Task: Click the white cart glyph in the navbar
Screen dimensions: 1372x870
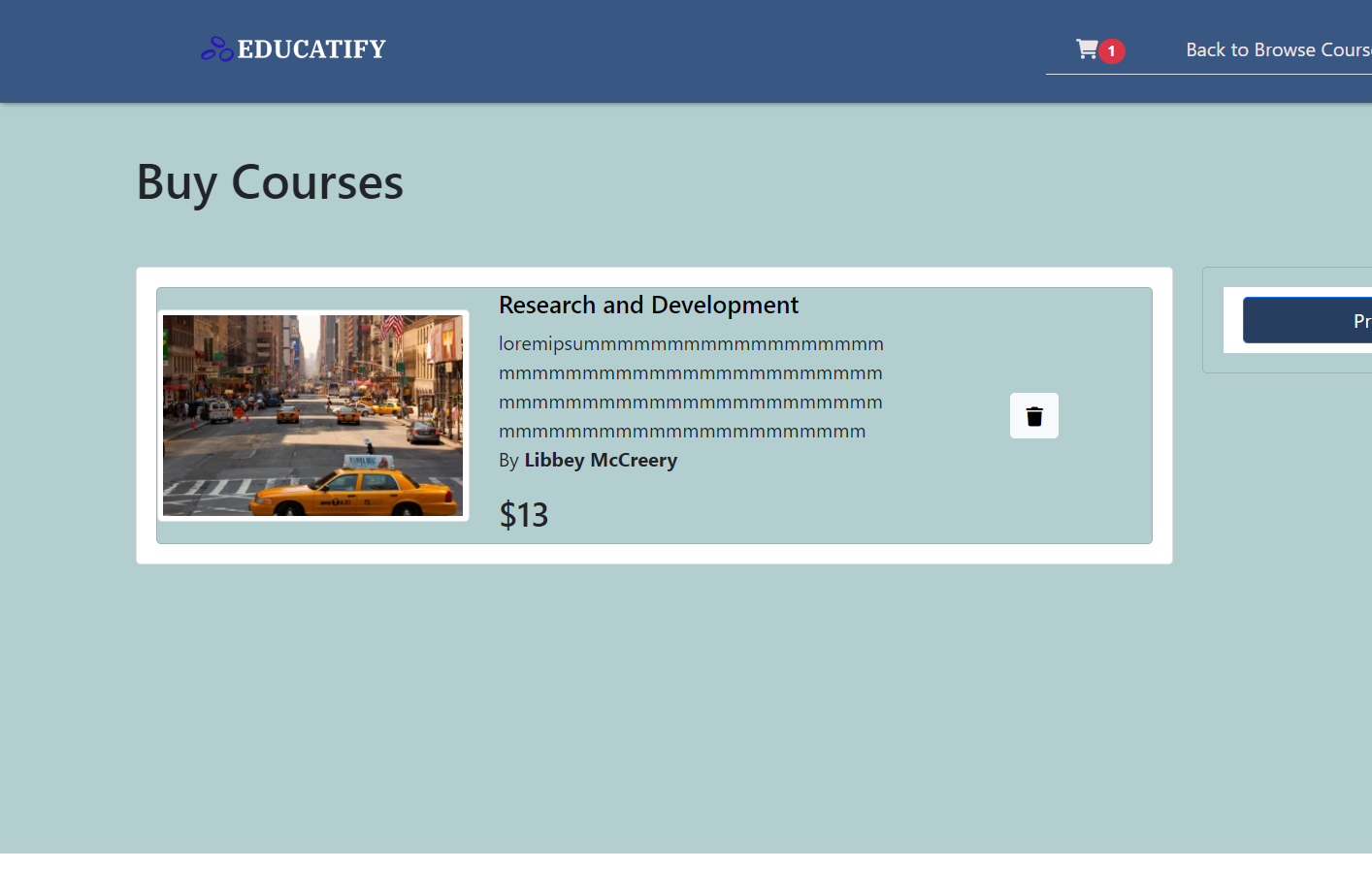Action: [x=1086, y=48]
